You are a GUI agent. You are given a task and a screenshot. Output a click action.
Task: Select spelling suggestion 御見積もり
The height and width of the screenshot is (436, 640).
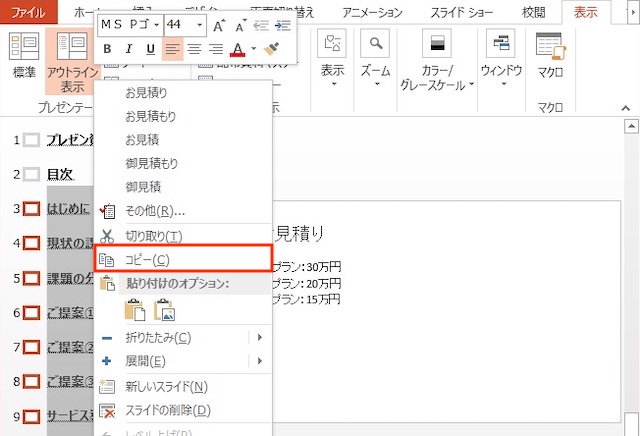tap(152, 163)
